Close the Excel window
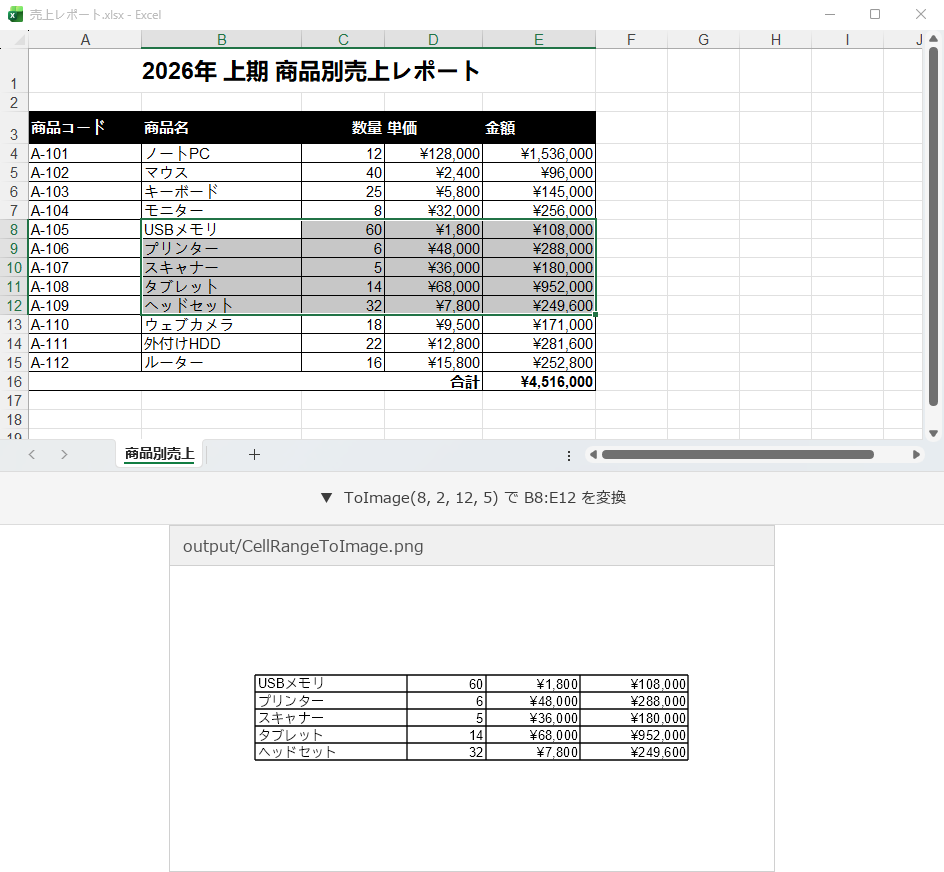944x872 pixels. (921, 14)
